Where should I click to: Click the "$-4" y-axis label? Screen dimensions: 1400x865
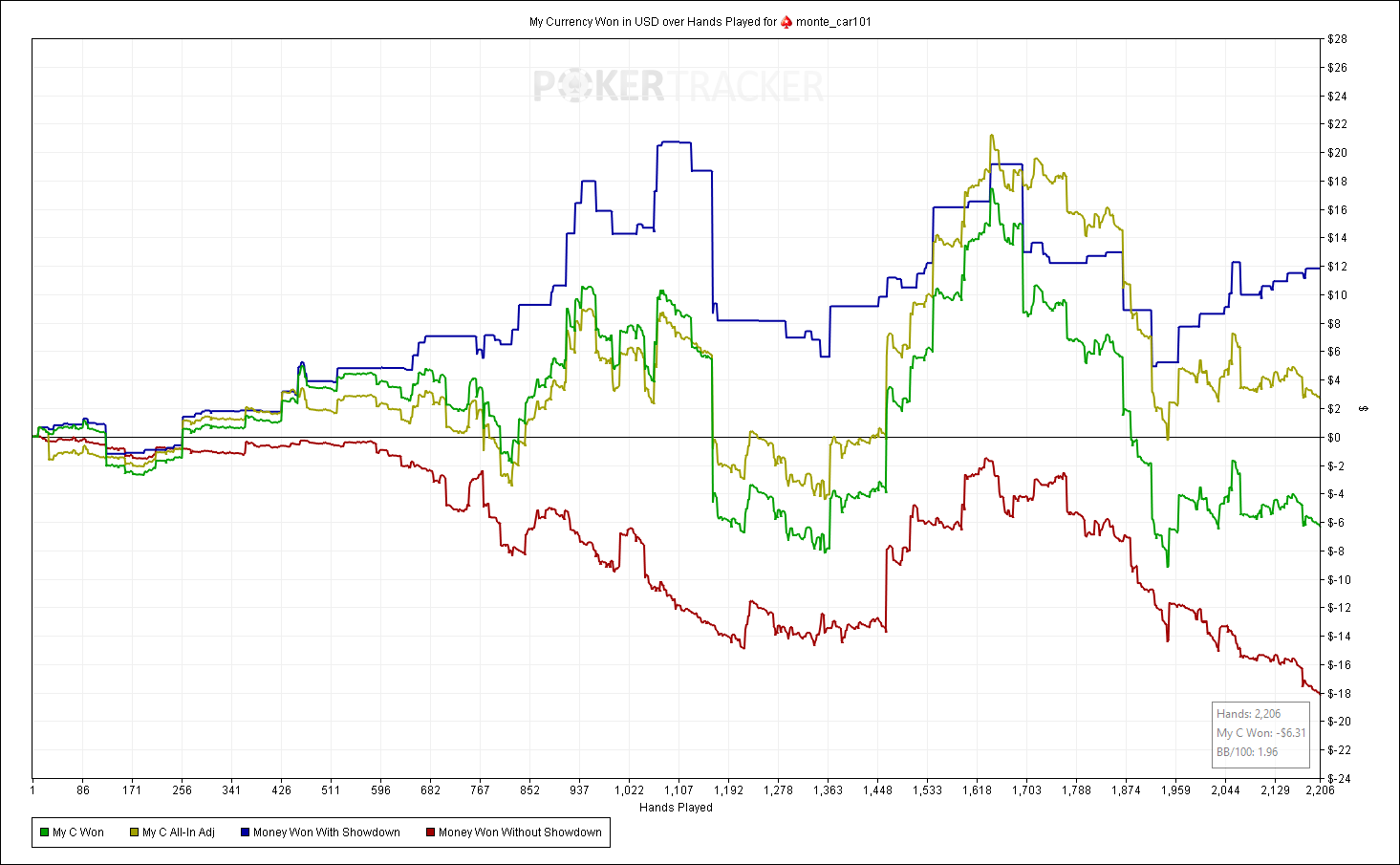1336,494
